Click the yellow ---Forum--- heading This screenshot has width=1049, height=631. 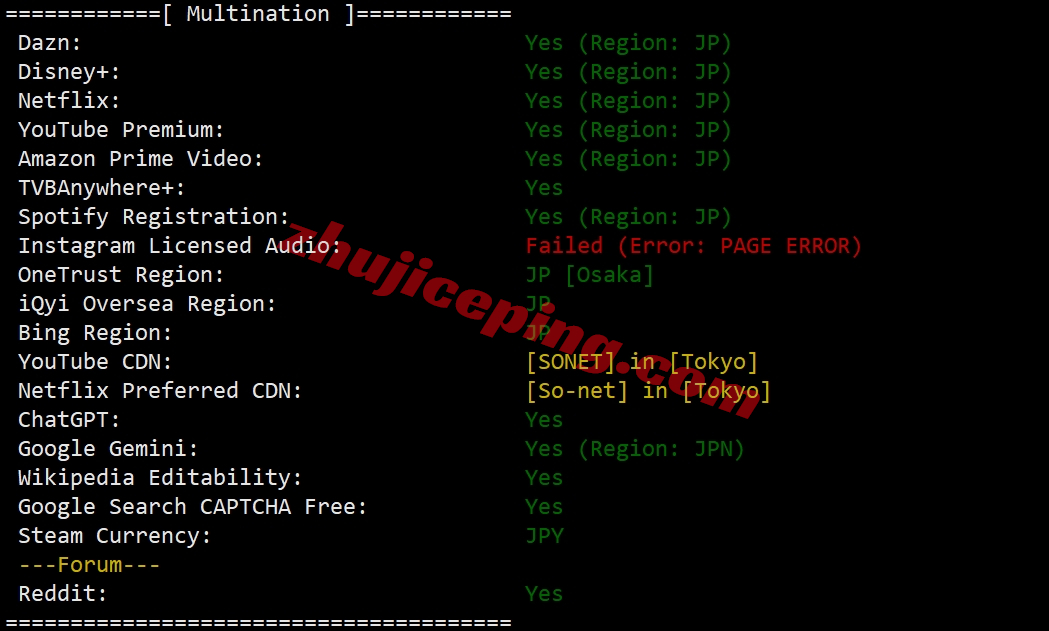(x=89, y=565)
